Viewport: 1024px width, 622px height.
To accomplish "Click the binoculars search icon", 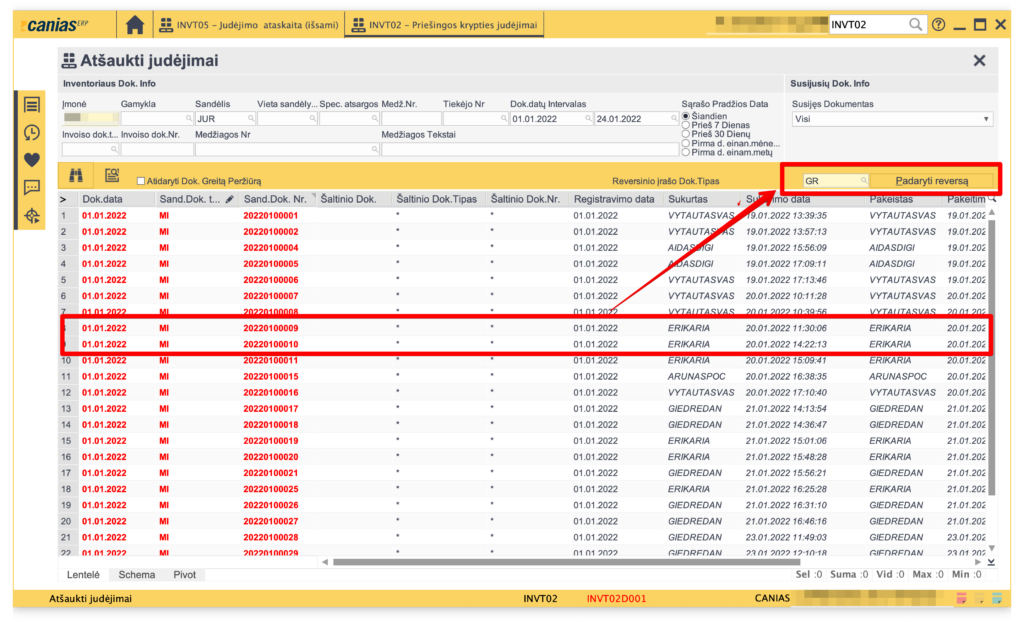I will 75,176.
